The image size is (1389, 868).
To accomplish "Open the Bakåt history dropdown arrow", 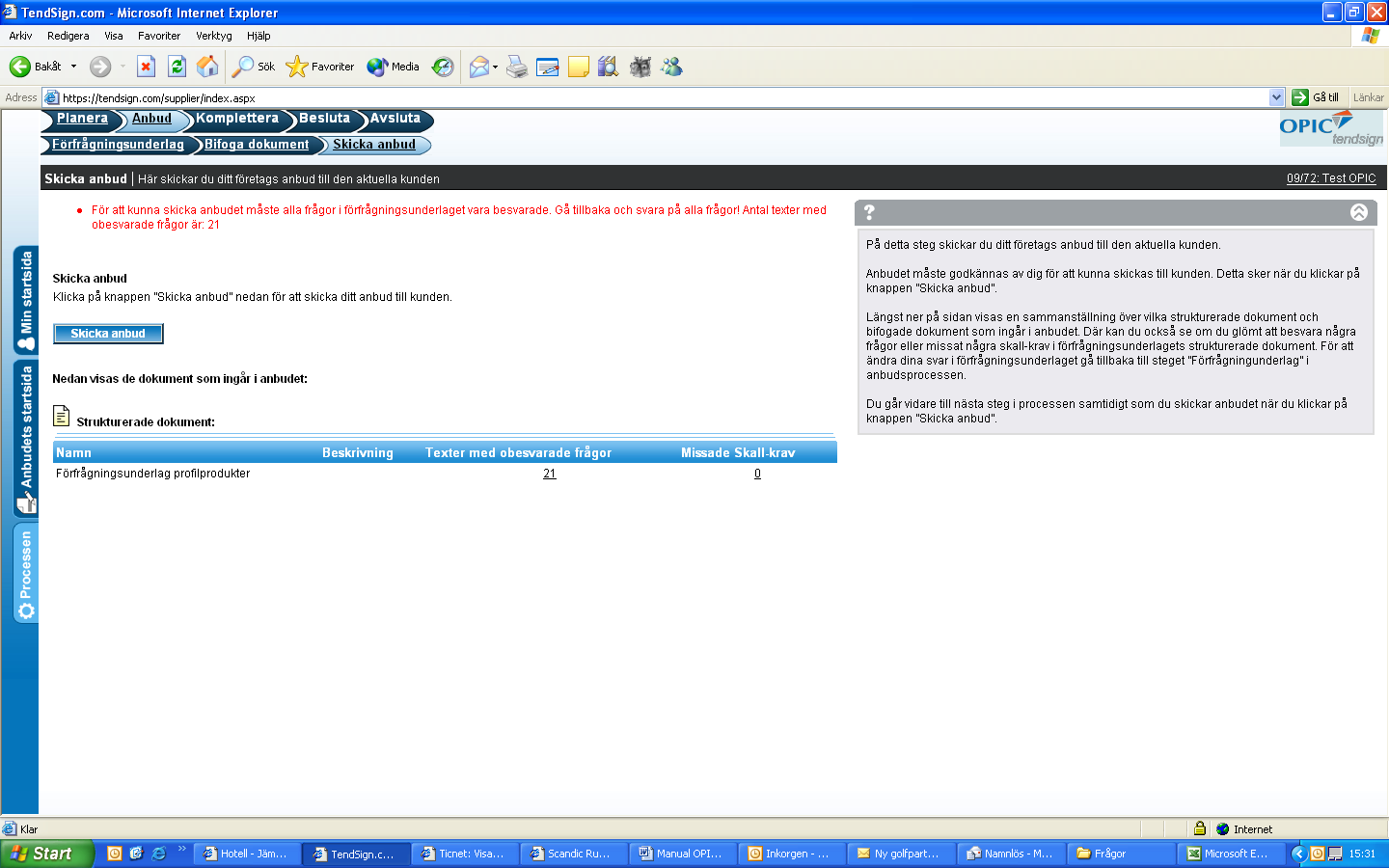I will coord(73,67).
